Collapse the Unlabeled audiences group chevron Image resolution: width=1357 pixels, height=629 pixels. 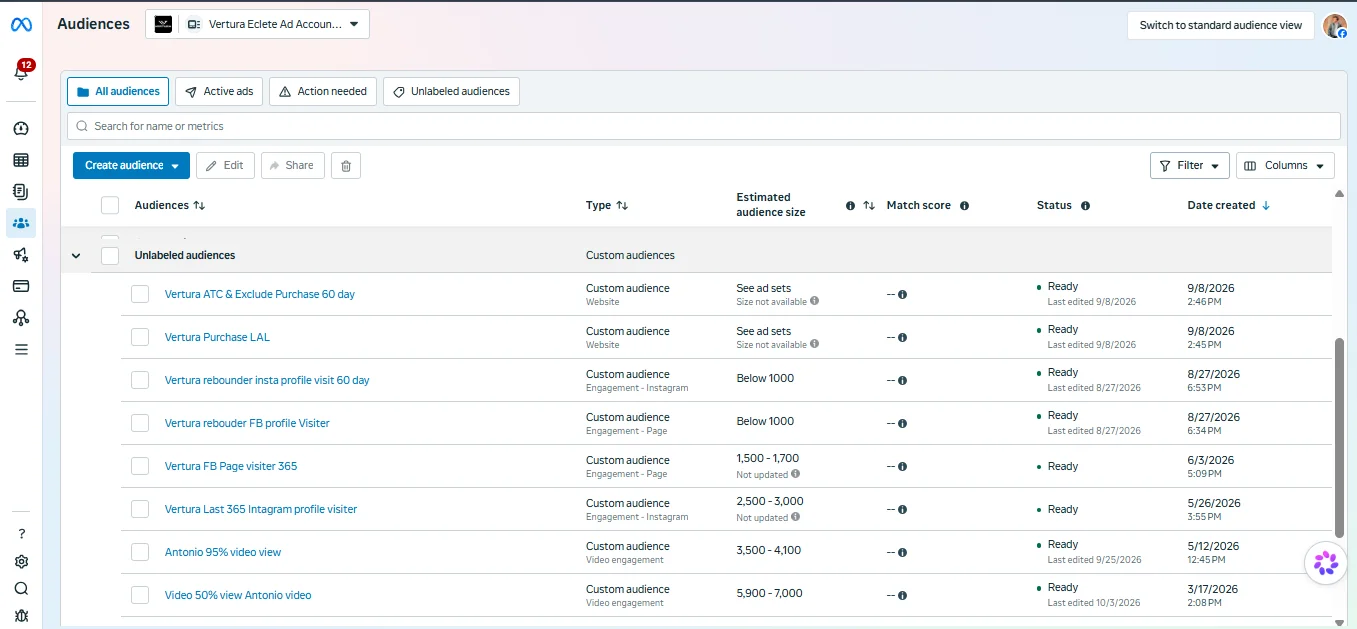[76, 256]
